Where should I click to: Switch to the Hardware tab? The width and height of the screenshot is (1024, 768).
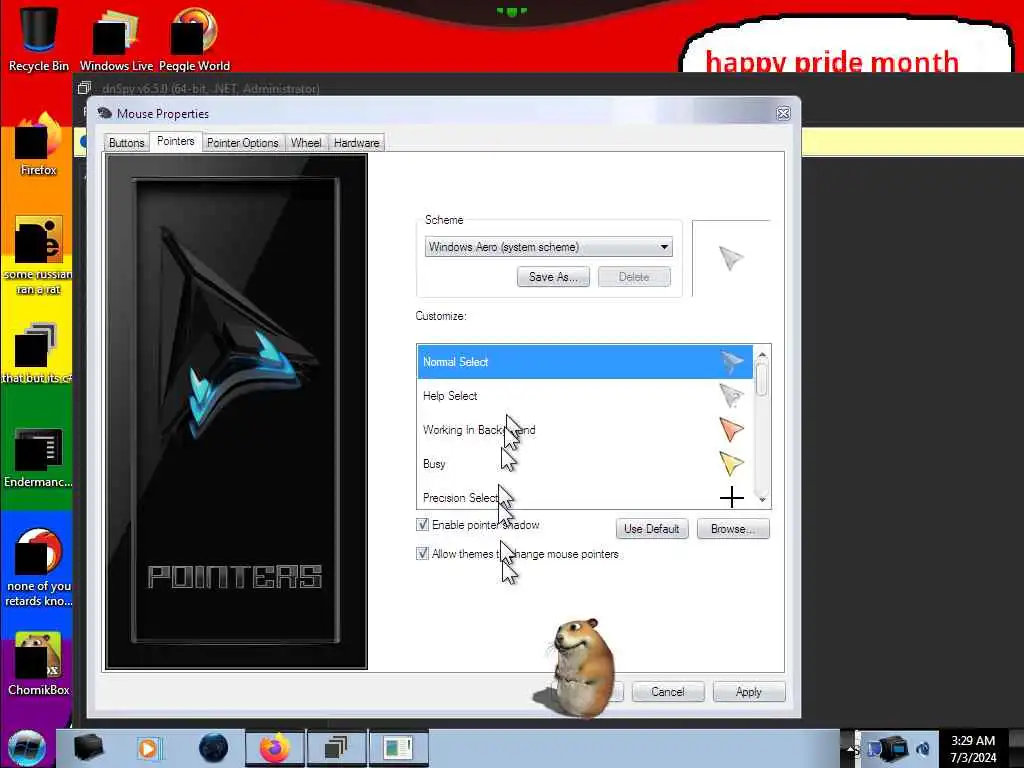click(x=357, y=142)
